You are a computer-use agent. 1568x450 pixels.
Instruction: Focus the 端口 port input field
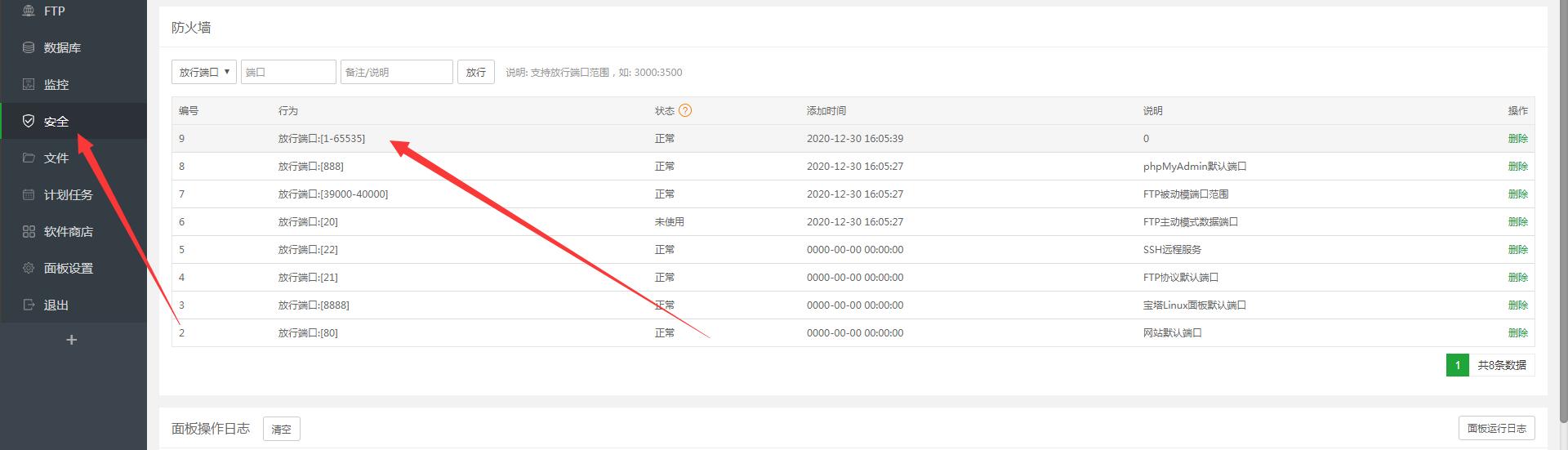(288, 72)
